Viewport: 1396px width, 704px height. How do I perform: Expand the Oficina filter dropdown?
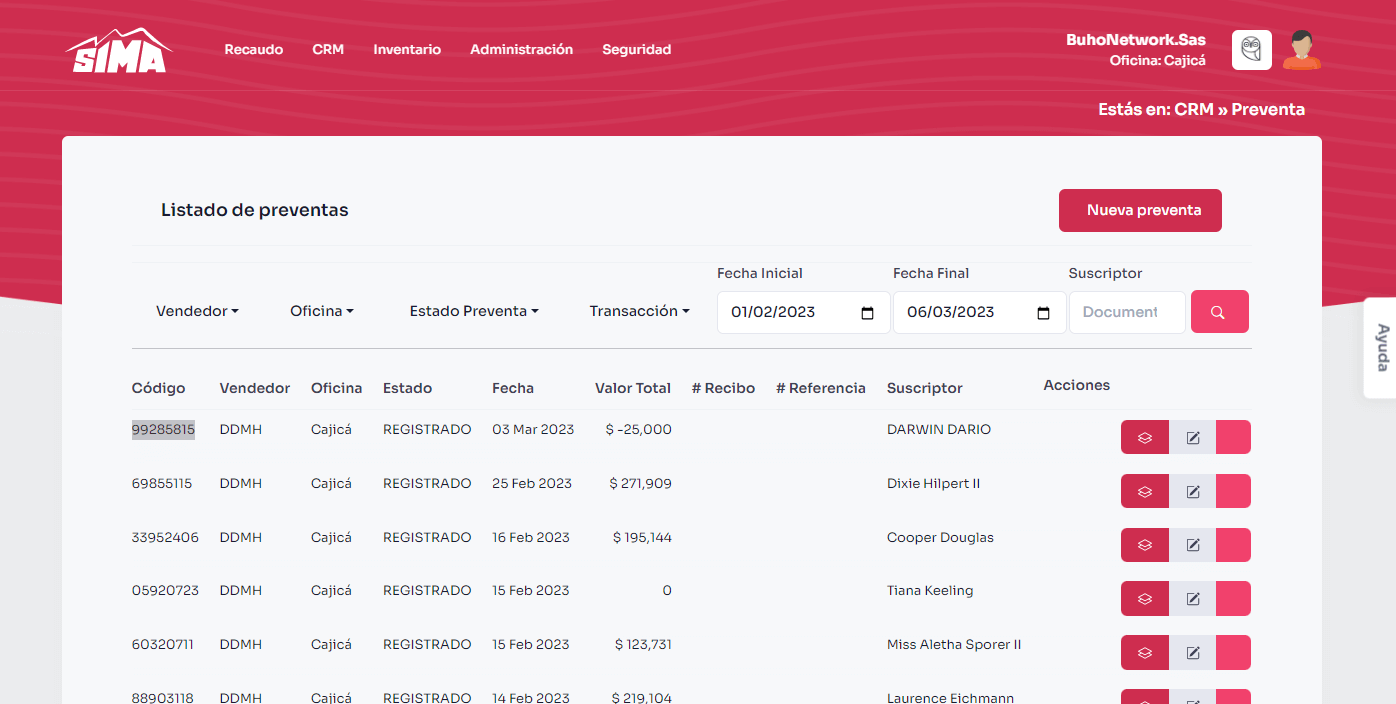point(322,311)
